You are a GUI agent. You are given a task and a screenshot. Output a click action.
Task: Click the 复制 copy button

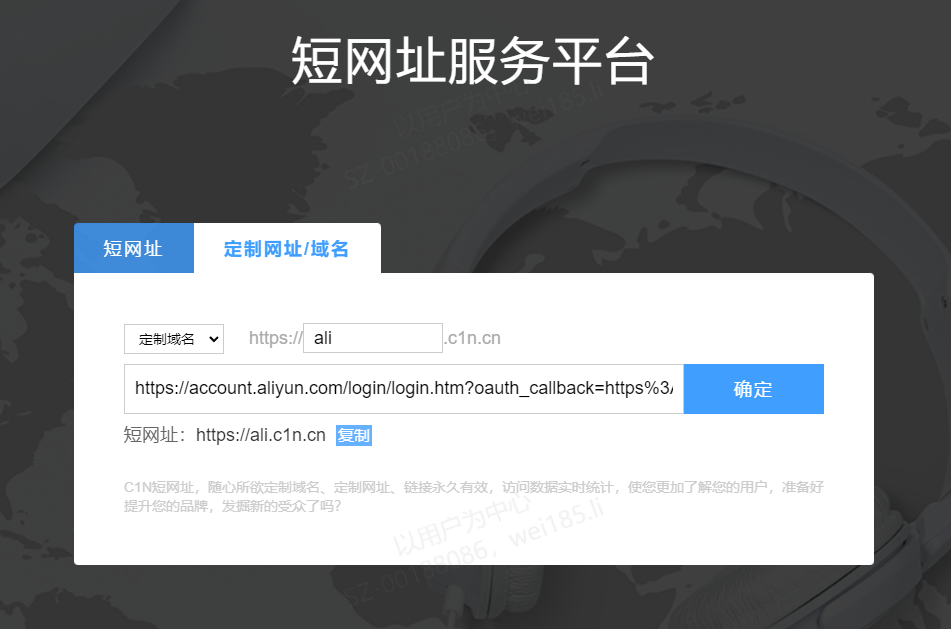354,436
